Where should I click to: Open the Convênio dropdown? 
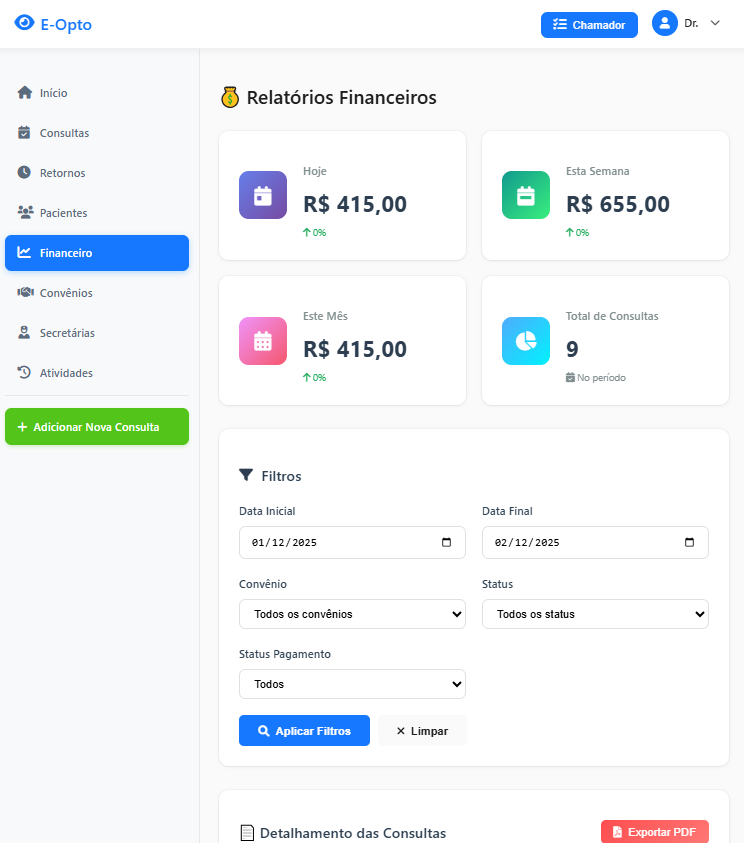352,614
